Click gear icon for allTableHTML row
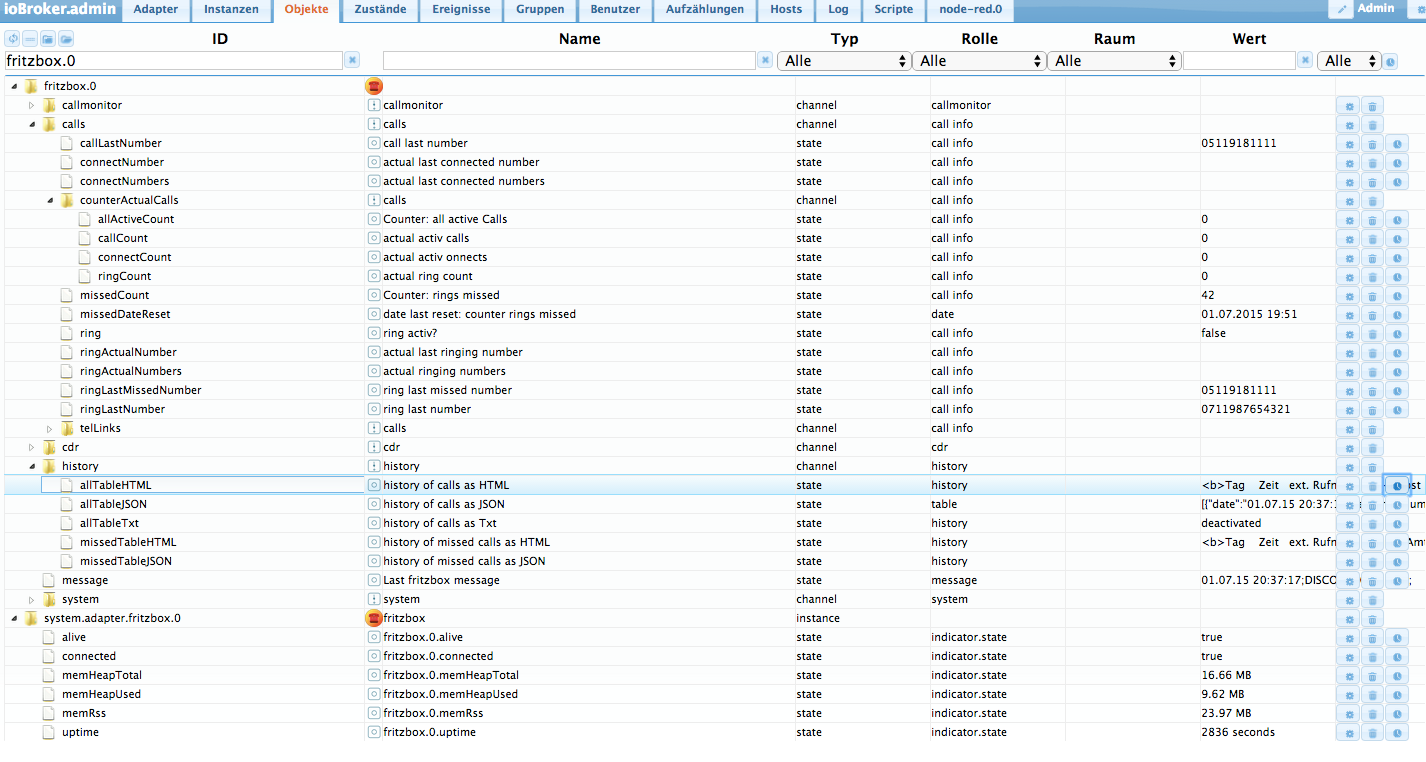The width and height of the screenshot is (1426, 762). (1348, 485)
